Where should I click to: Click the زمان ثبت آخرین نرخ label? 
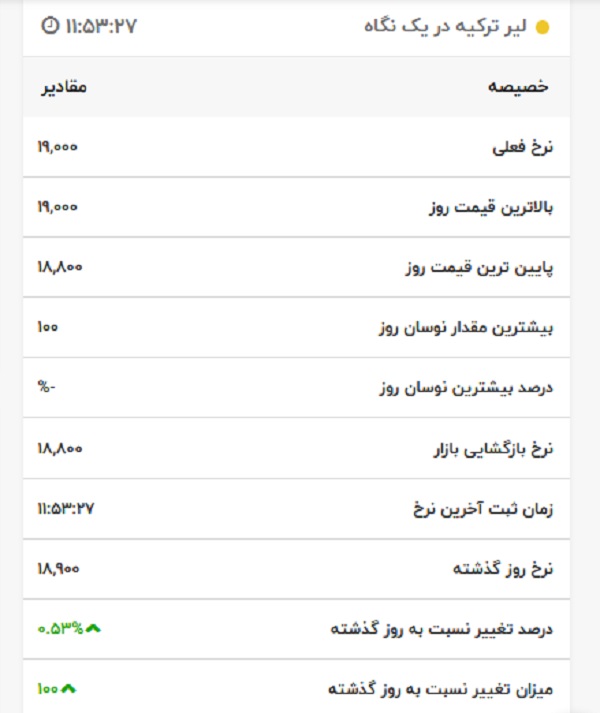click(x=482, y=508)
